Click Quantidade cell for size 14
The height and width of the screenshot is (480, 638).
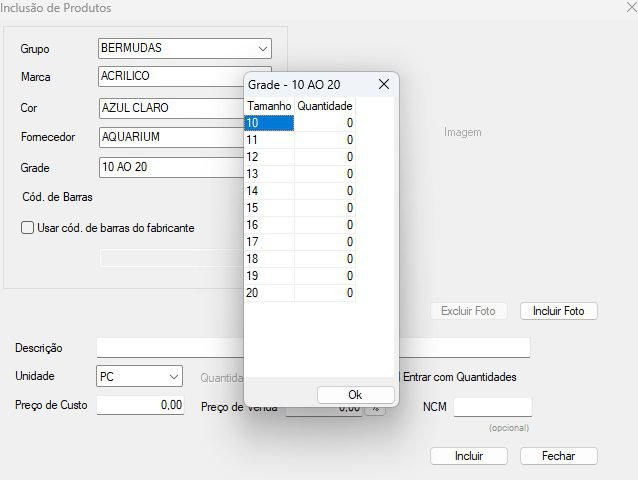point(325,191)
